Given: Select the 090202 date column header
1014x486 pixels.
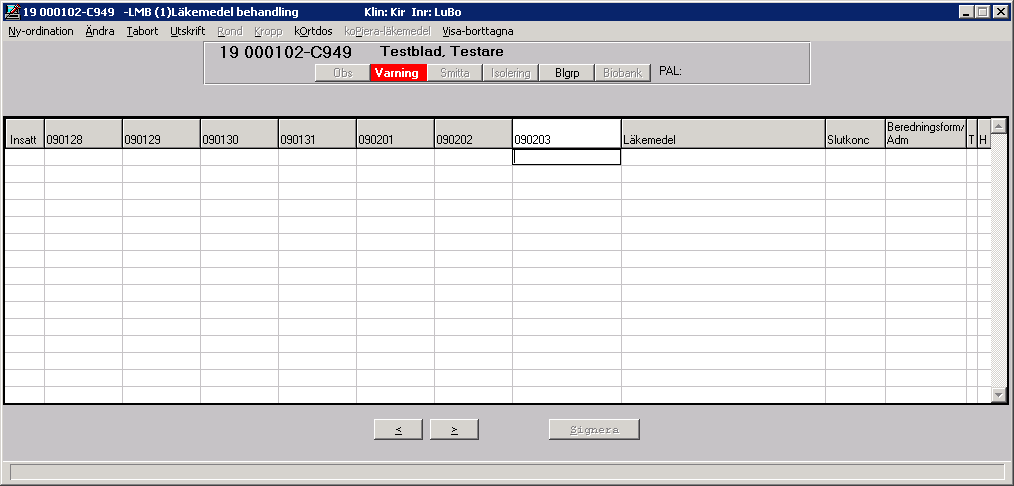Looking at the screenshot, I should pos(473,134).
